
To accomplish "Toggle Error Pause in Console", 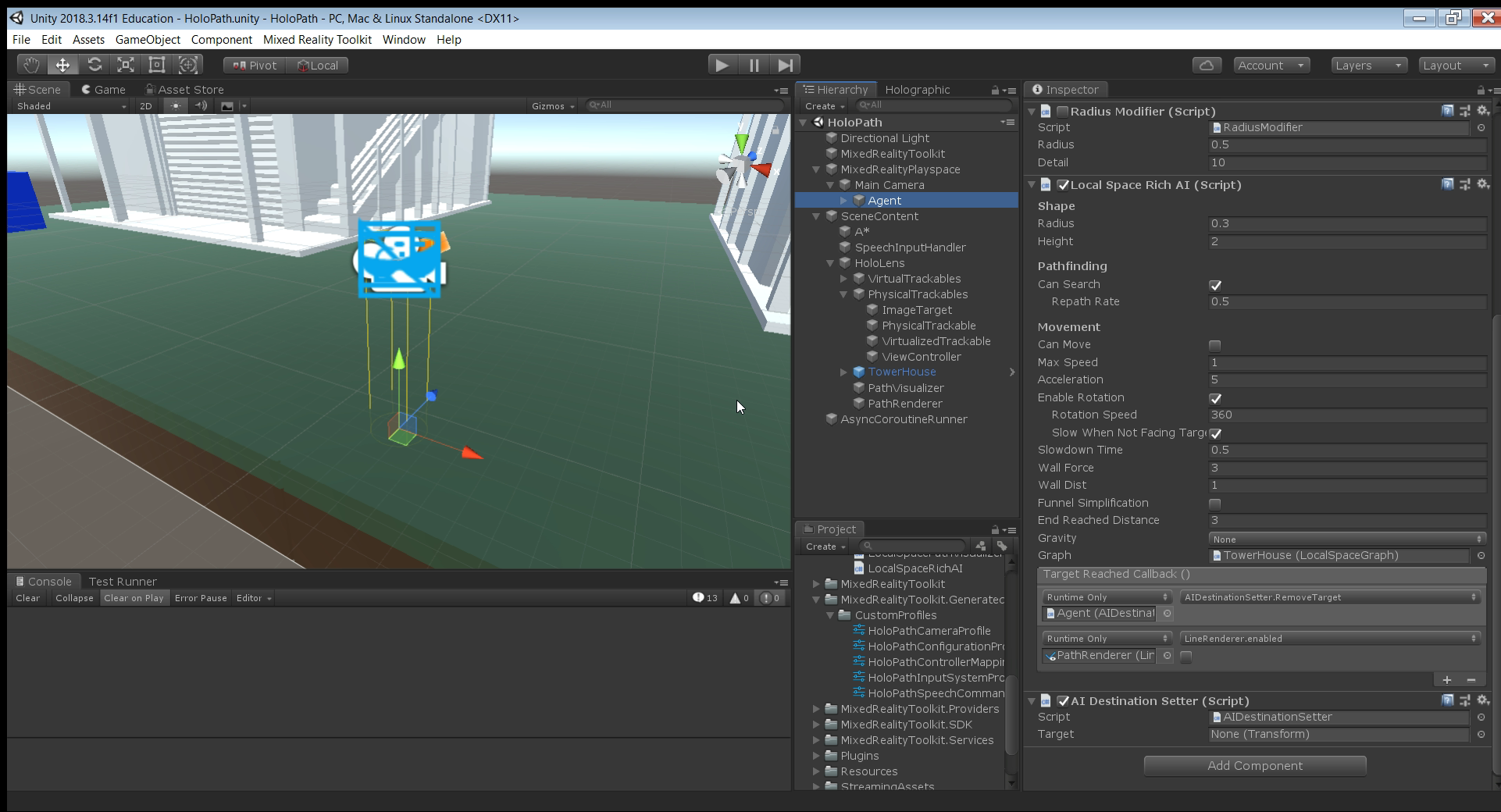I will (x=201, y=598).
